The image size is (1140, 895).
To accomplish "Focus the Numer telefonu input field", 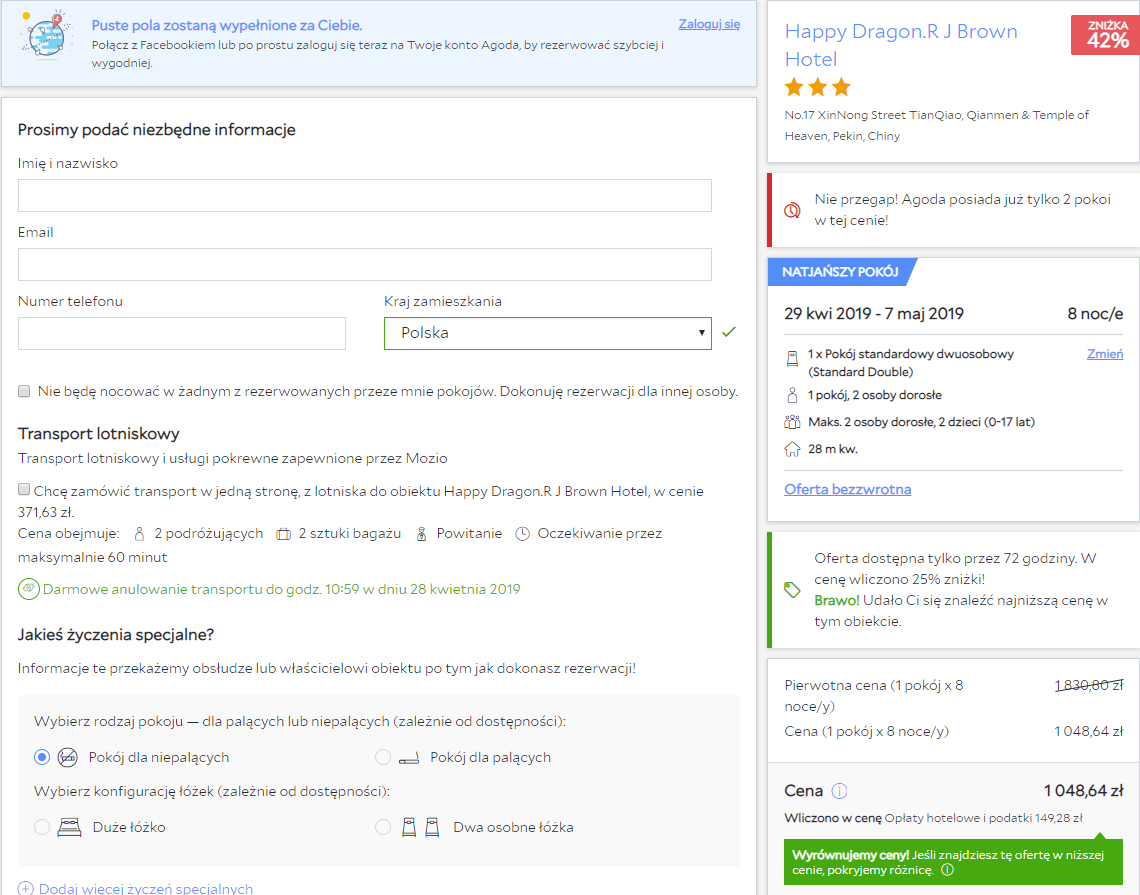I will 182,334.
